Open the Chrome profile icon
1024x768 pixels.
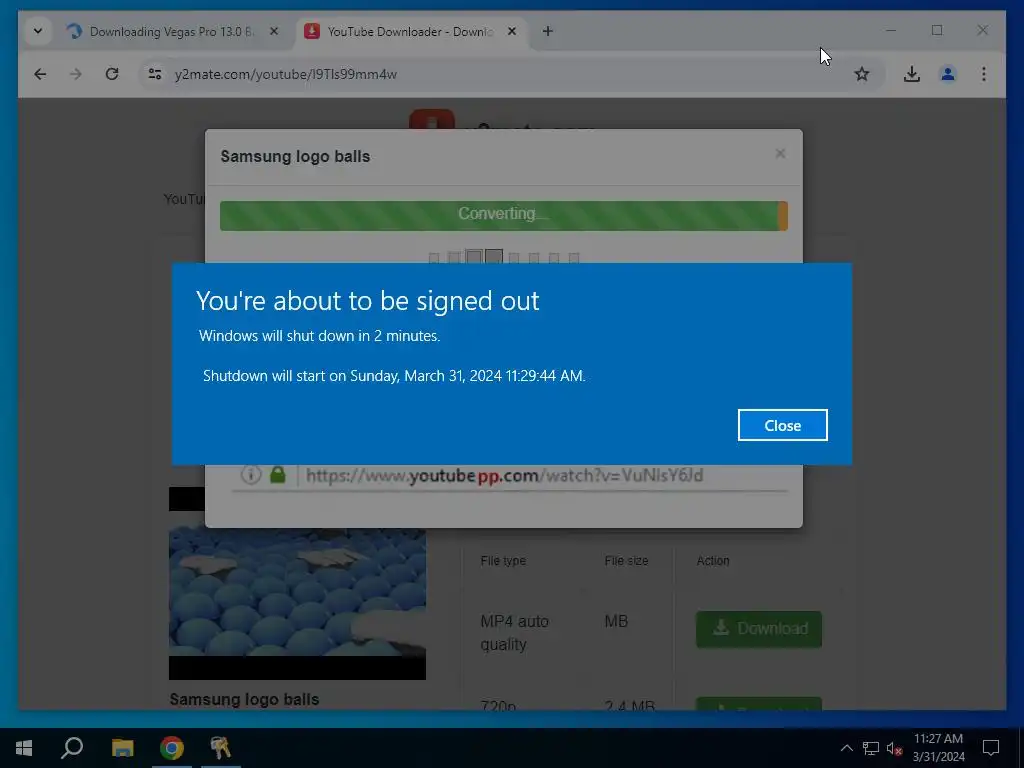948,74
